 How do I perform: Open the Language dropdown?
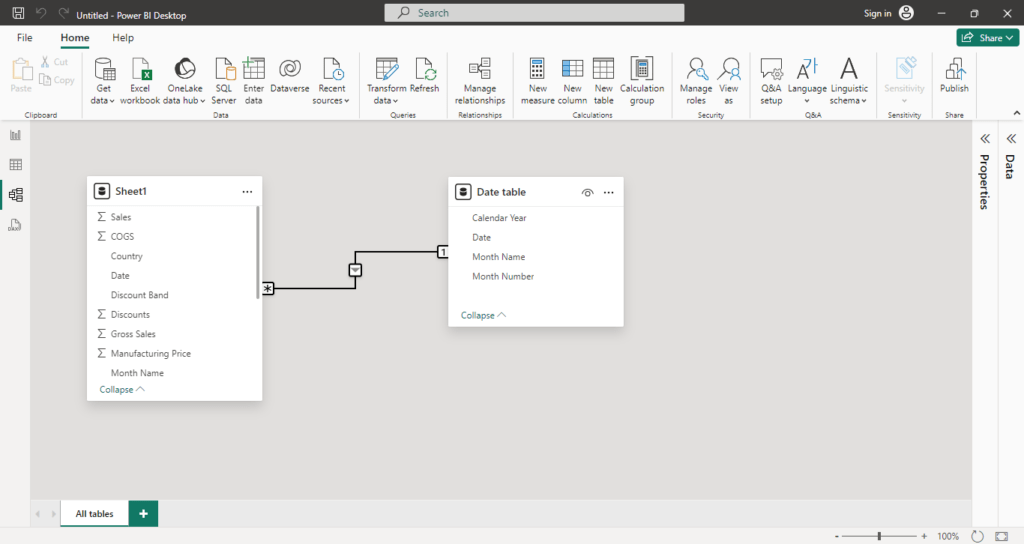point(807,81)
